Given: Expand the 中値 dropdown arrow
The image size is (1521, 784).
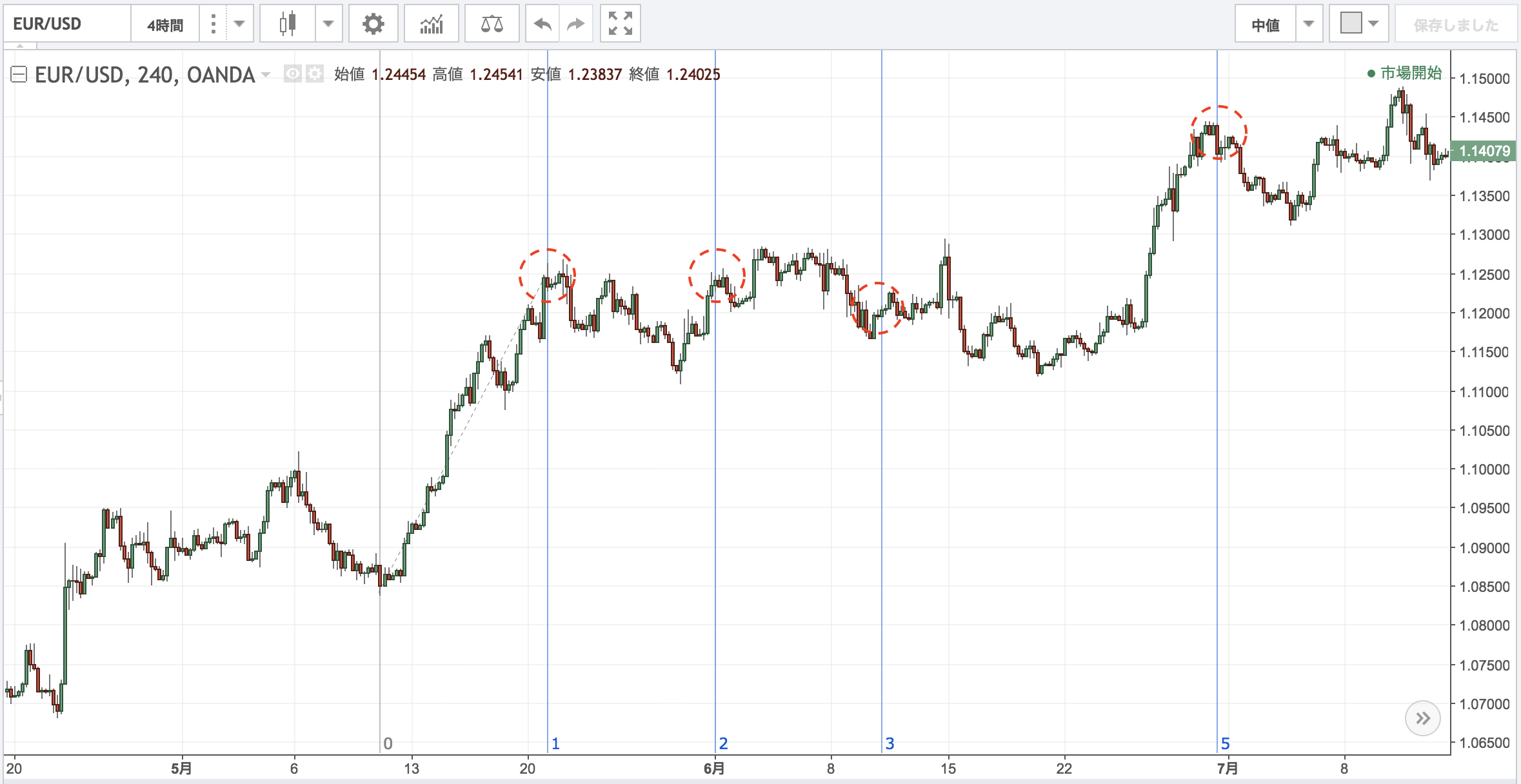Looking at the screenshot, I should pos(1309,24).
